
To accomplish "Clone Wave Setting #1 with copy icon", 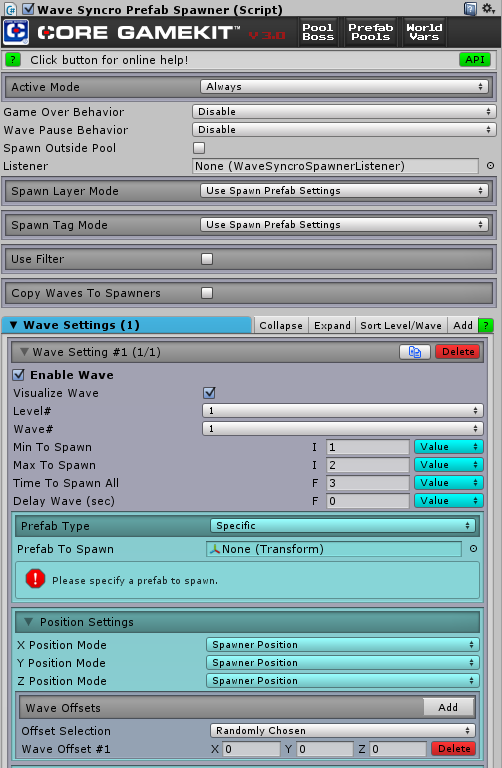I will (x=415, y=352).
